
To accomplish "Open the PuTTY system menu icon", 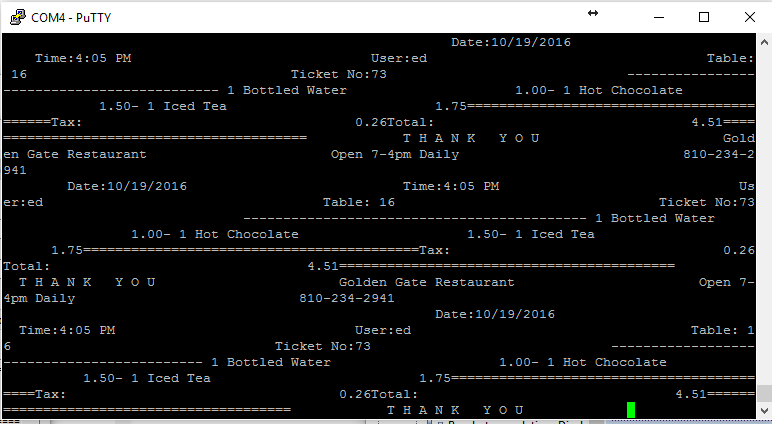I will (18, 17).
